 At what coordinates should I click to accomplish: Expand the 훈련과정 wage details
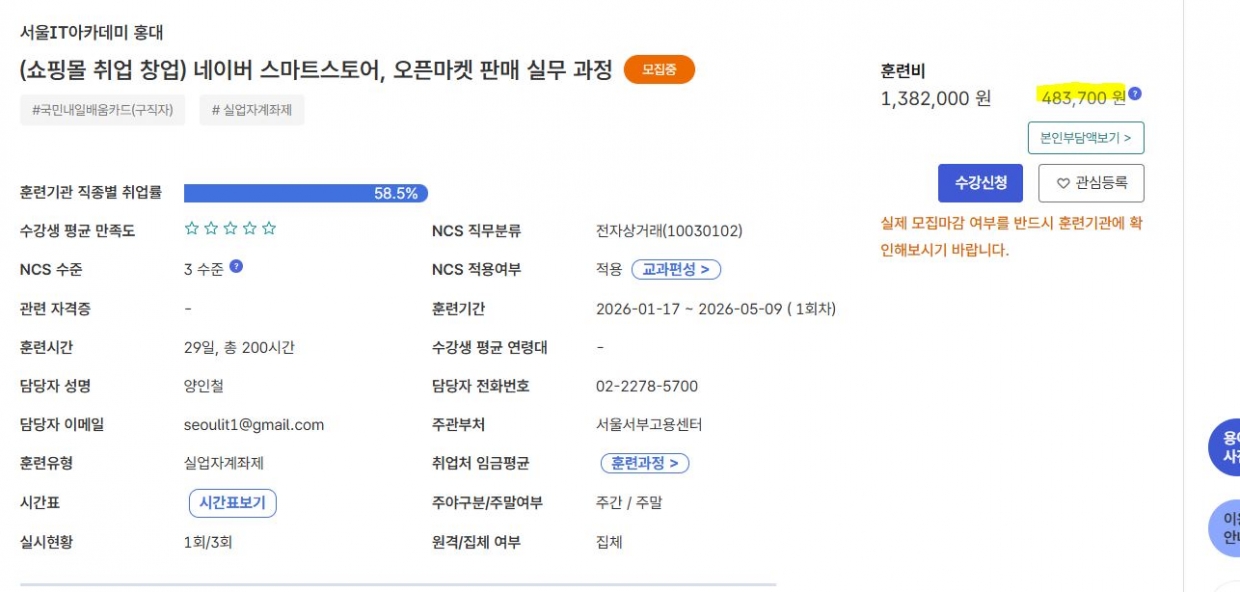pyautogui.click(x=645, y=463)
